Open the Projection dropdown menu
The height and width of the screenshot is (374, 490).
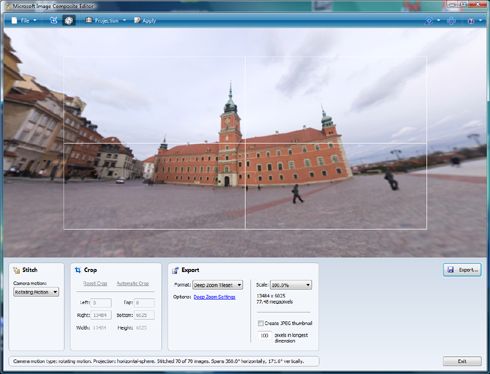106,20
